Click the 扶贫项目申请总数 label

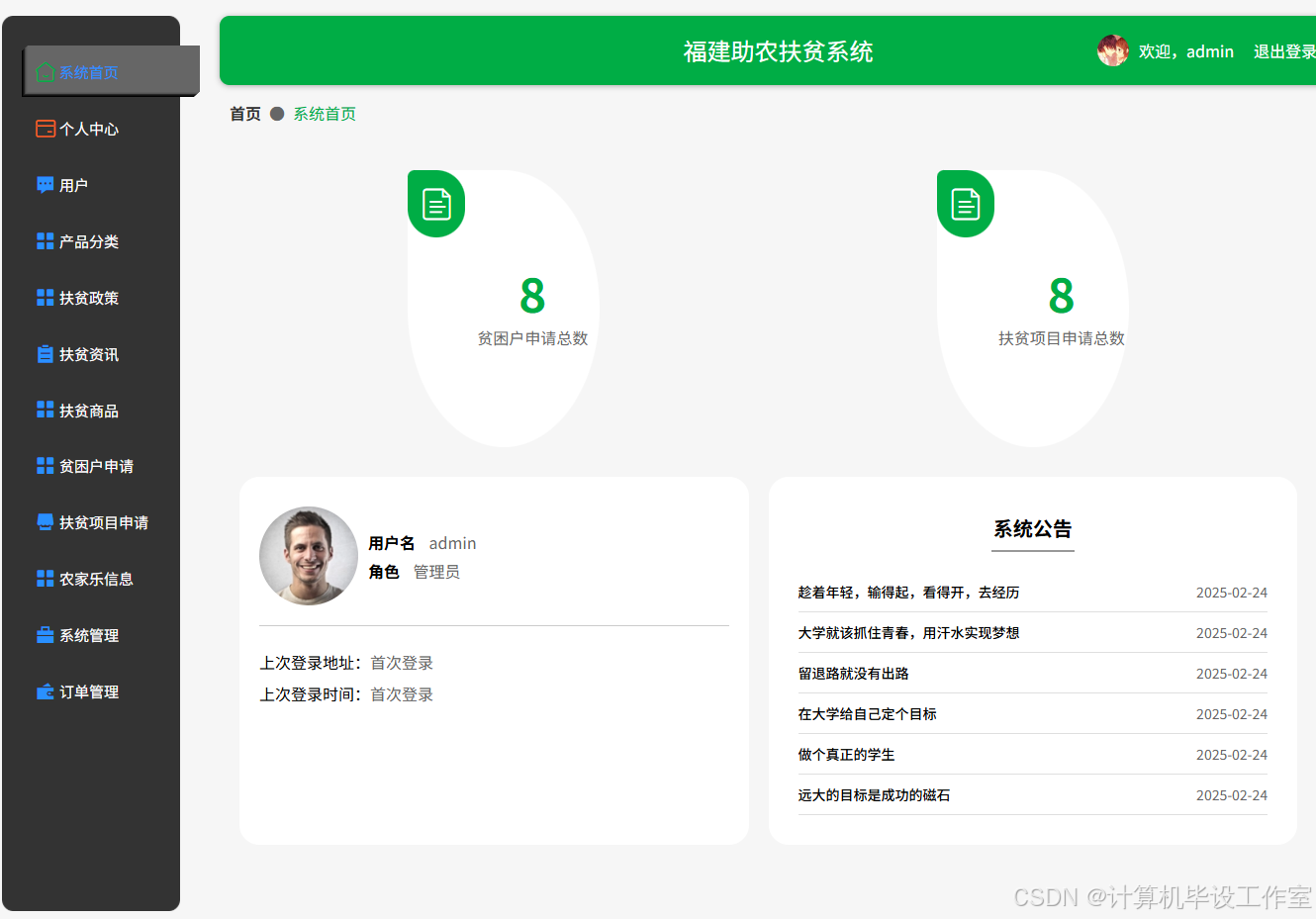click(1062, 338)
